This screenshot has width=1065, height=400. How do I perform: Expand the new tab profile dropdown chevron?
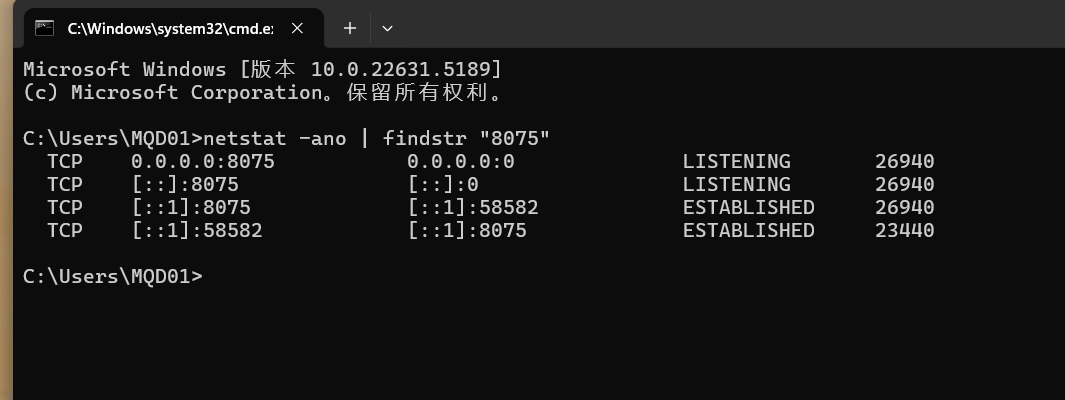tap(387, 28)
